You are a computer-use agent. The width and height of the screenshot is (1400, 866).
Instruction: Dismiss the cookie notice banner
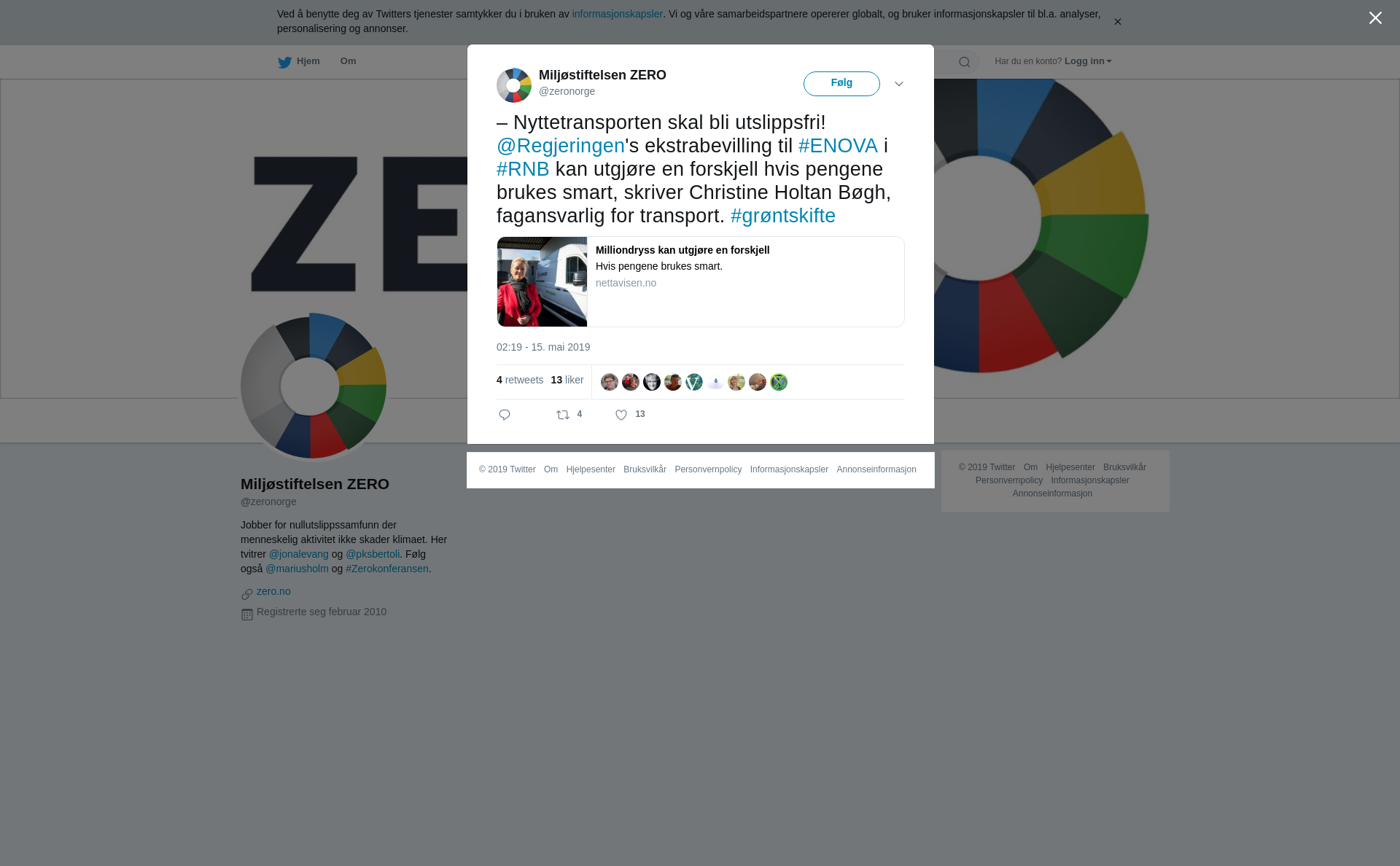point(1117,22)
